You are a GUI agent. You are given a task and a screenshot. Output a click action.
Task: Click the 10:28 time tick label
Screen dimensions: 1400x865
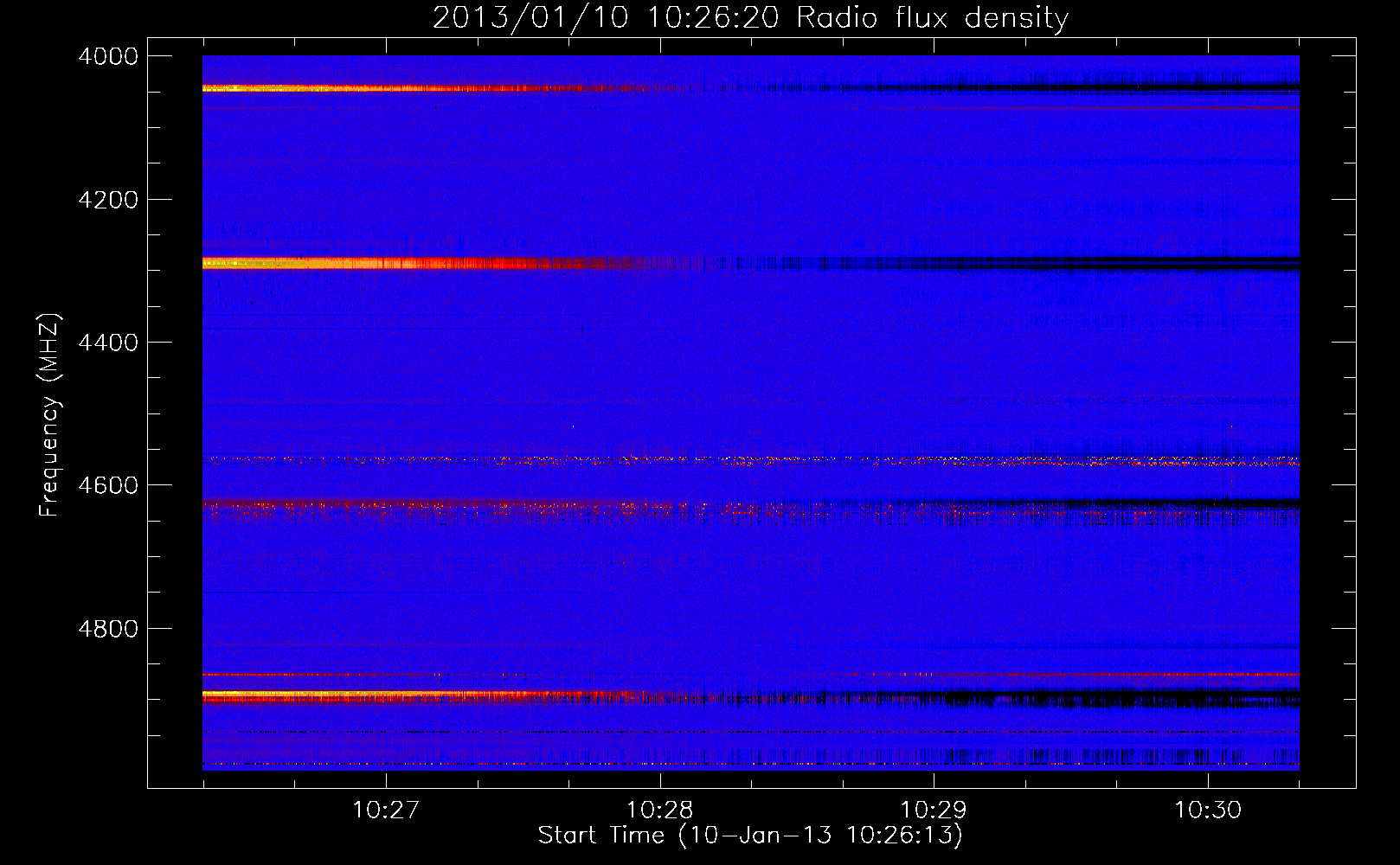point(660,810)
